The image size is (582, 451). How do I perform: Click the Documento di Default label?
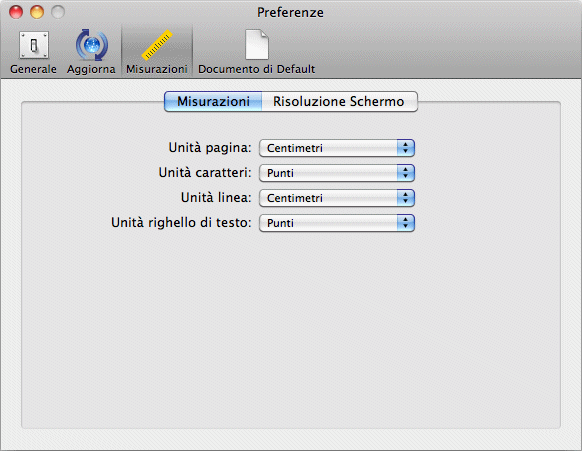click(256, 69)
